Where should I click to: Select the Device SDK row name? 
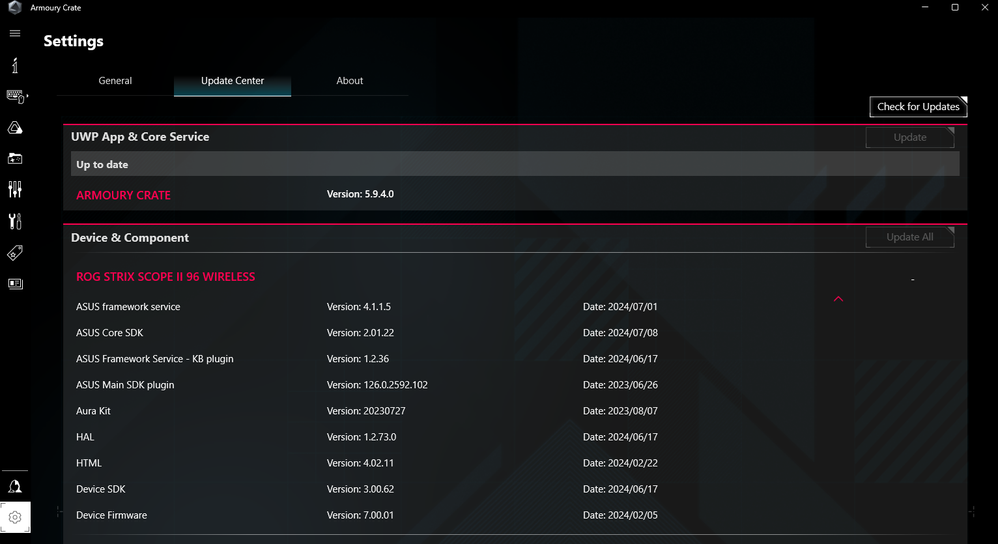101,489
